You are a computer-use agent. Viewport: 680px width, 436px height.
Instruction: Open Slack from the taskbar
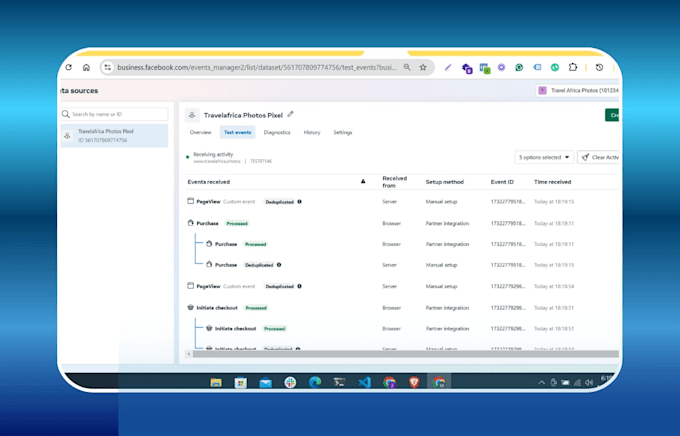[290, 382]
